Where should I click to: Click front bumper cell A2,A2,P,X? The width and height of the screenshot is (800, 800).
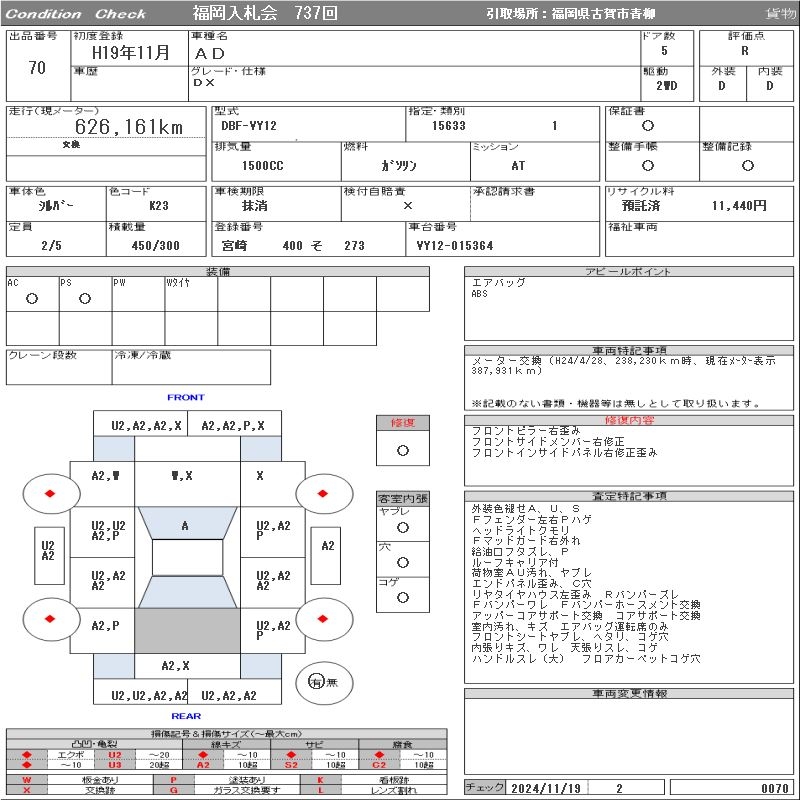[x=234, y=423]
